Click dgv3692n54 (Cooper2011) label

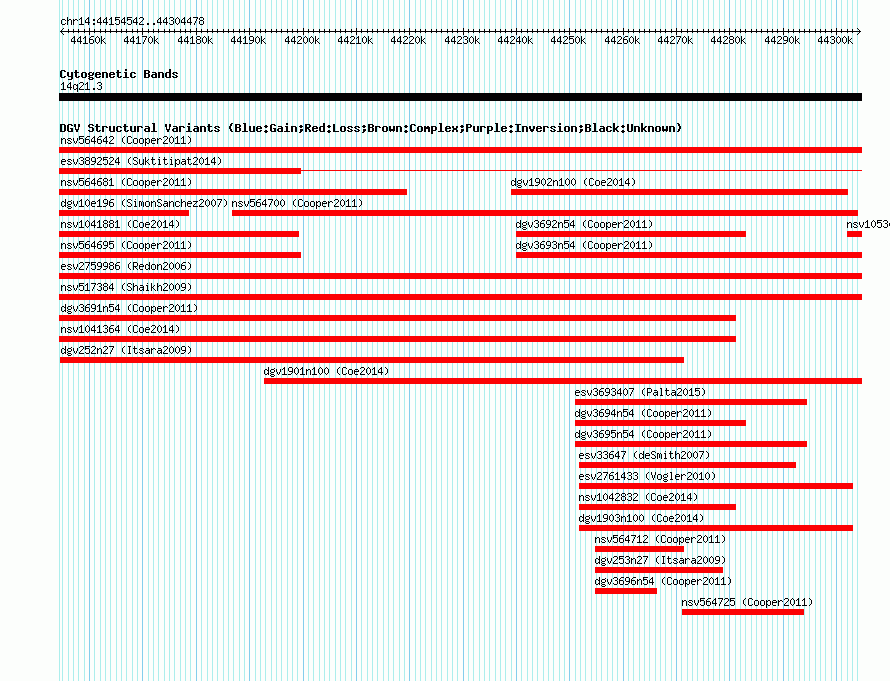click(x=584, y=224)
